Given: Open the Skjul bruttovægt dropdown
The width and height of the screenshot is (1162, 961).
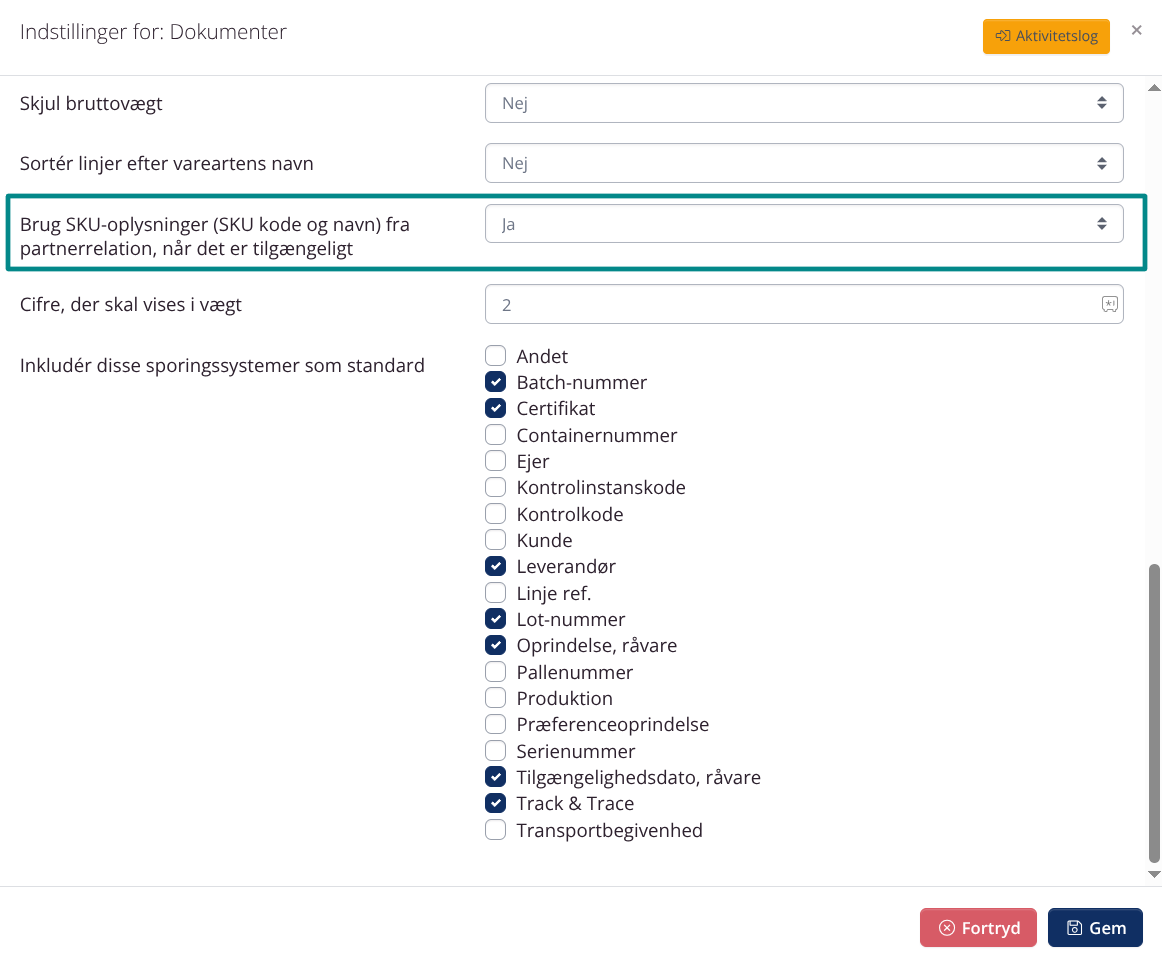Looking at the screenshot, I should point(803,103).
